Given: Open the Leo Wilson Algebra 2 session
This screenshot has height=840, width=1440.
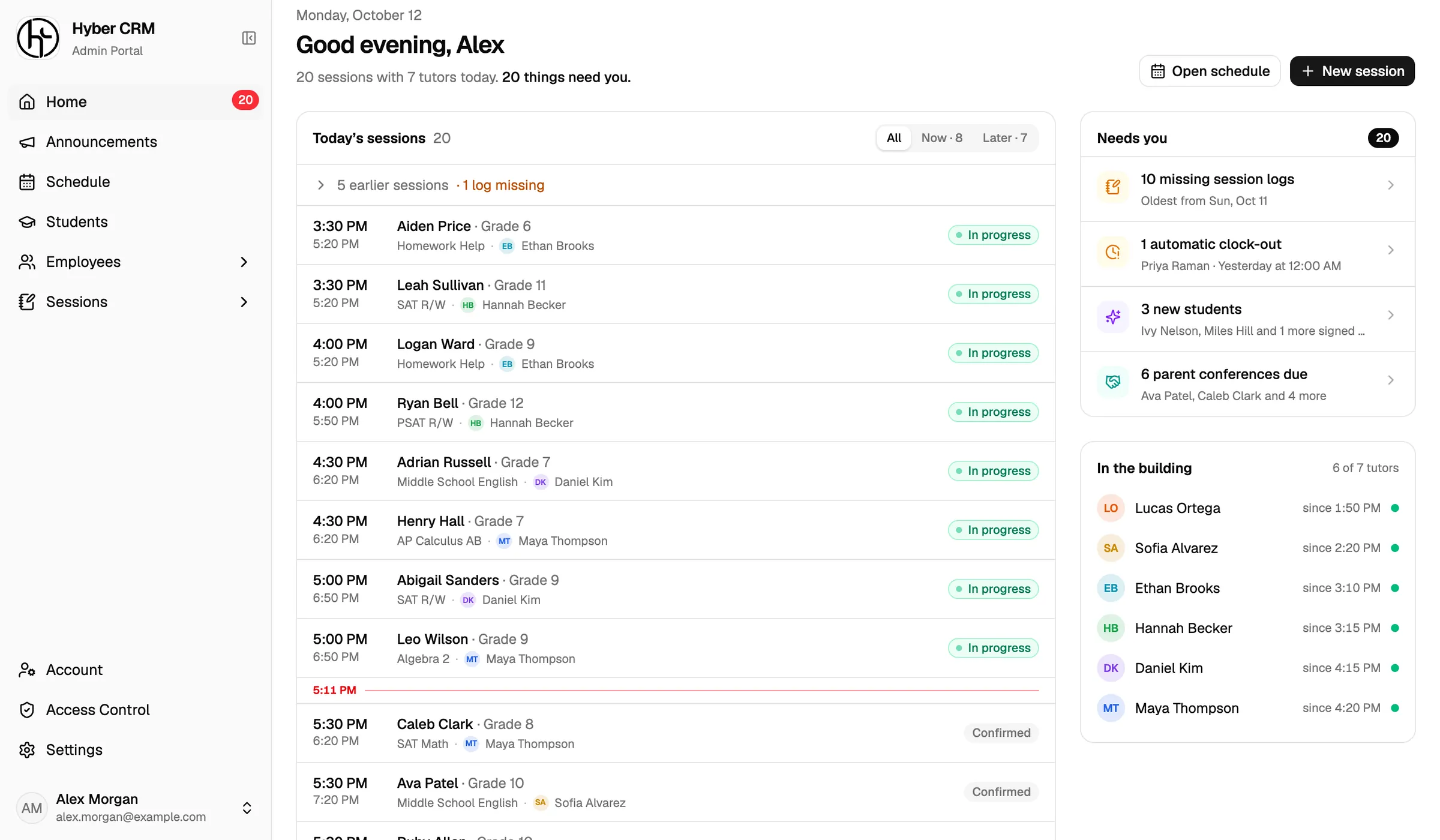Looking at the screenshot, I should [676, 648].
